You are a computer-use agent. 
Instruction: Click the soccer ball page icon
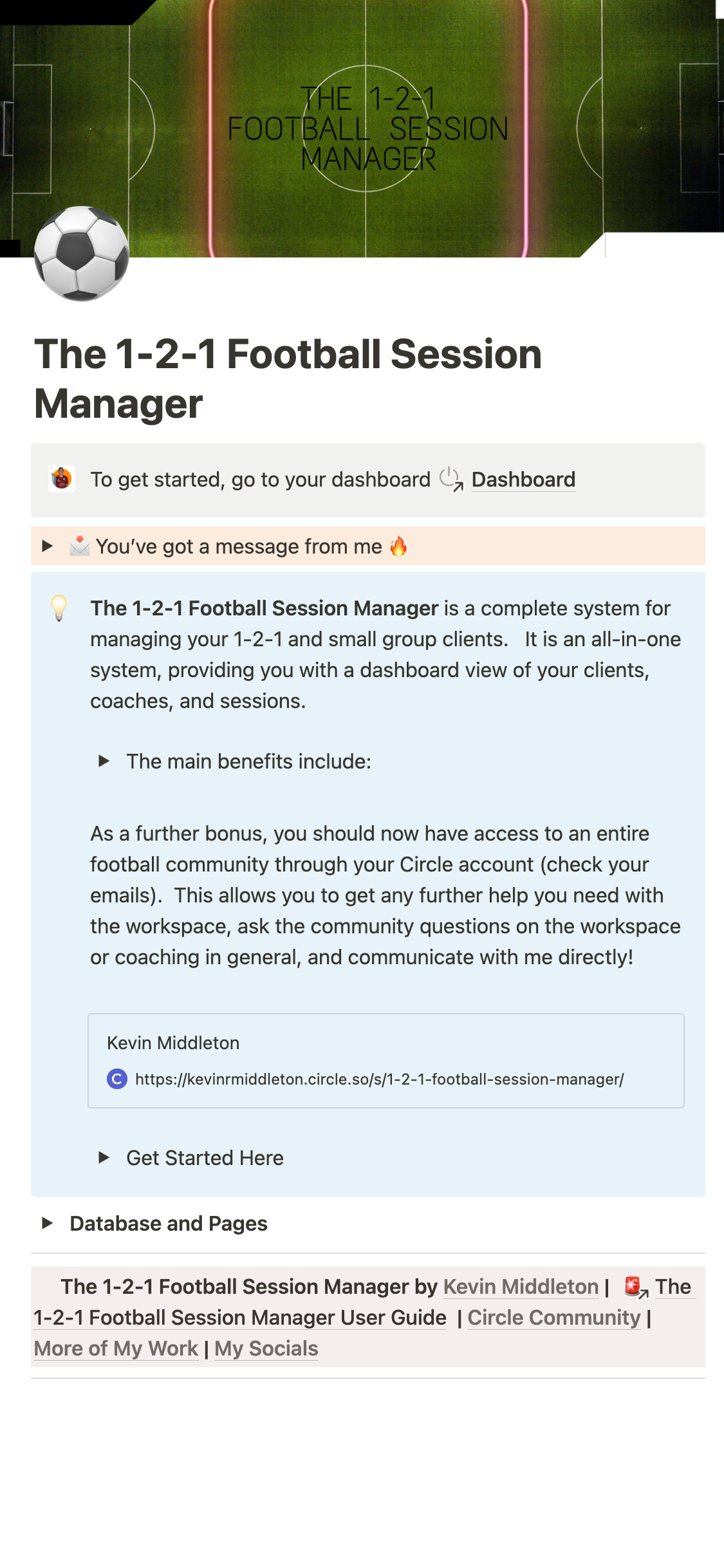(x=81, y=254)
